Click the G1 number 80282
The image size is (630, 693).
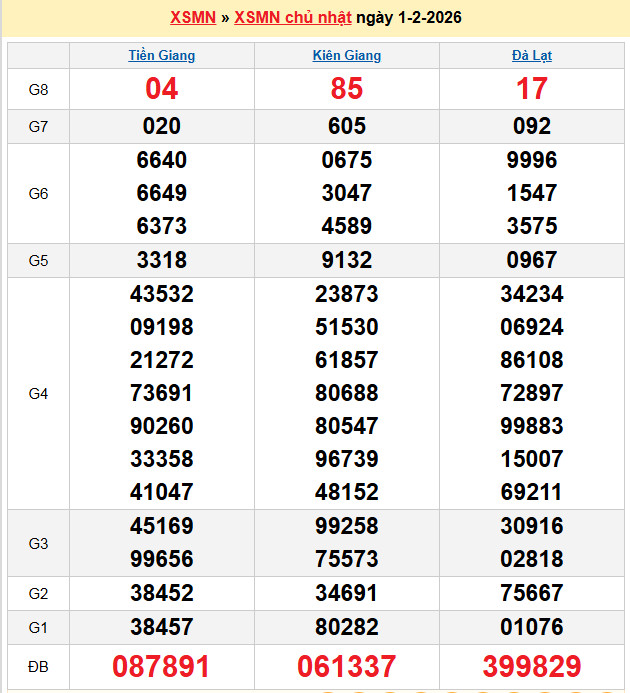tap(347, 627)
